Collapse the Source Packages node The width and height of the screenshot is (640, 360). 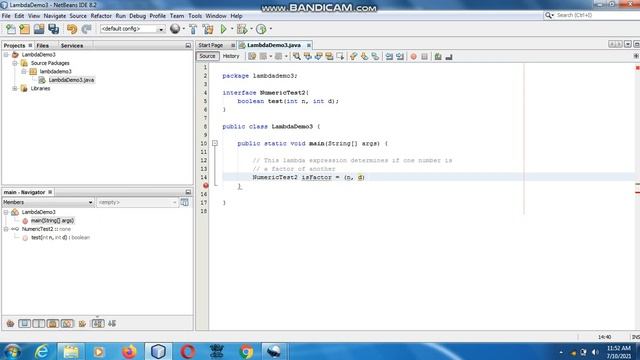pyautogui.click(x=15, y=63)
